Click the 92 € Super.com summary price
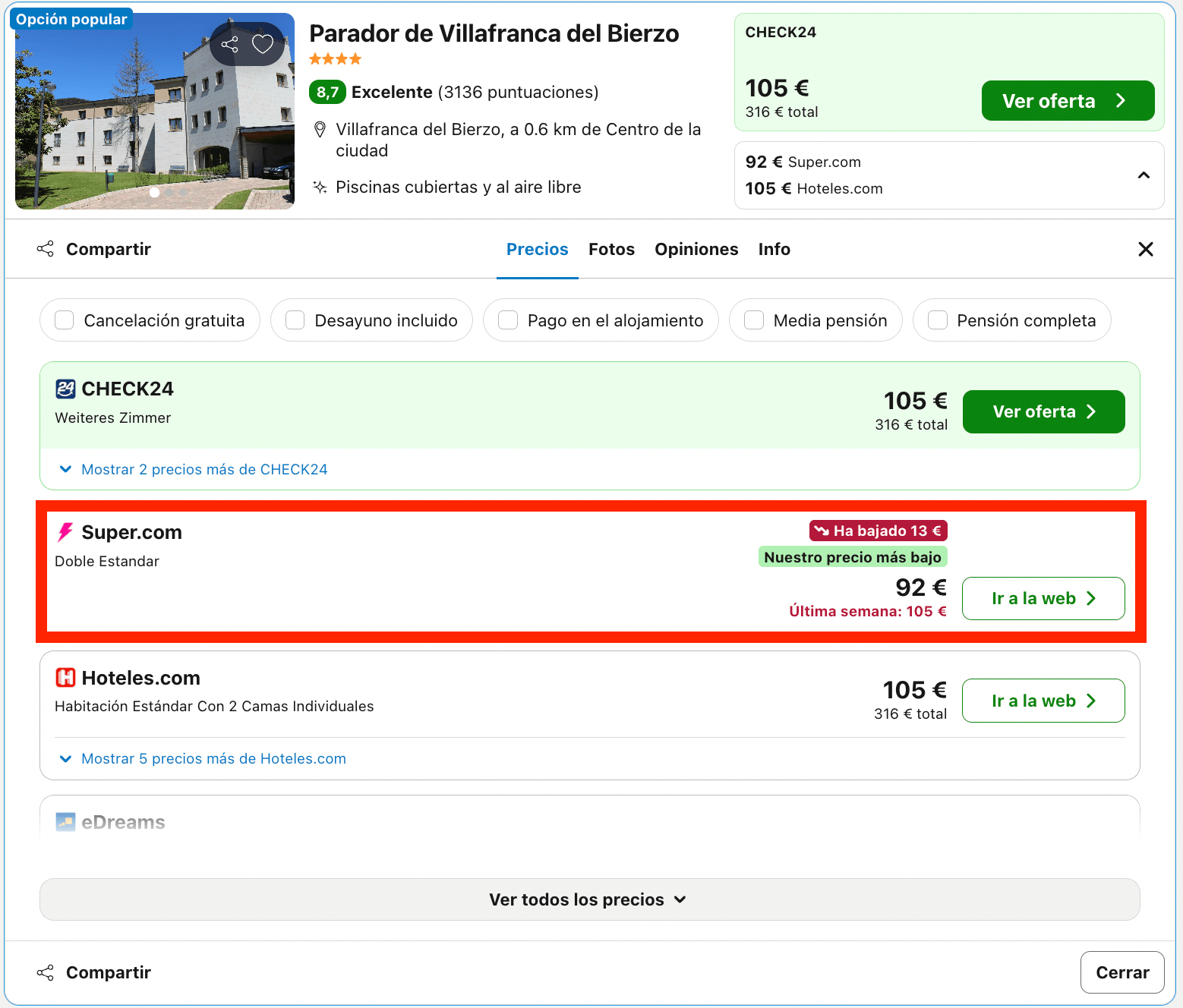The height and width of the screenshot is (1008, 1183). pos(803,162)
